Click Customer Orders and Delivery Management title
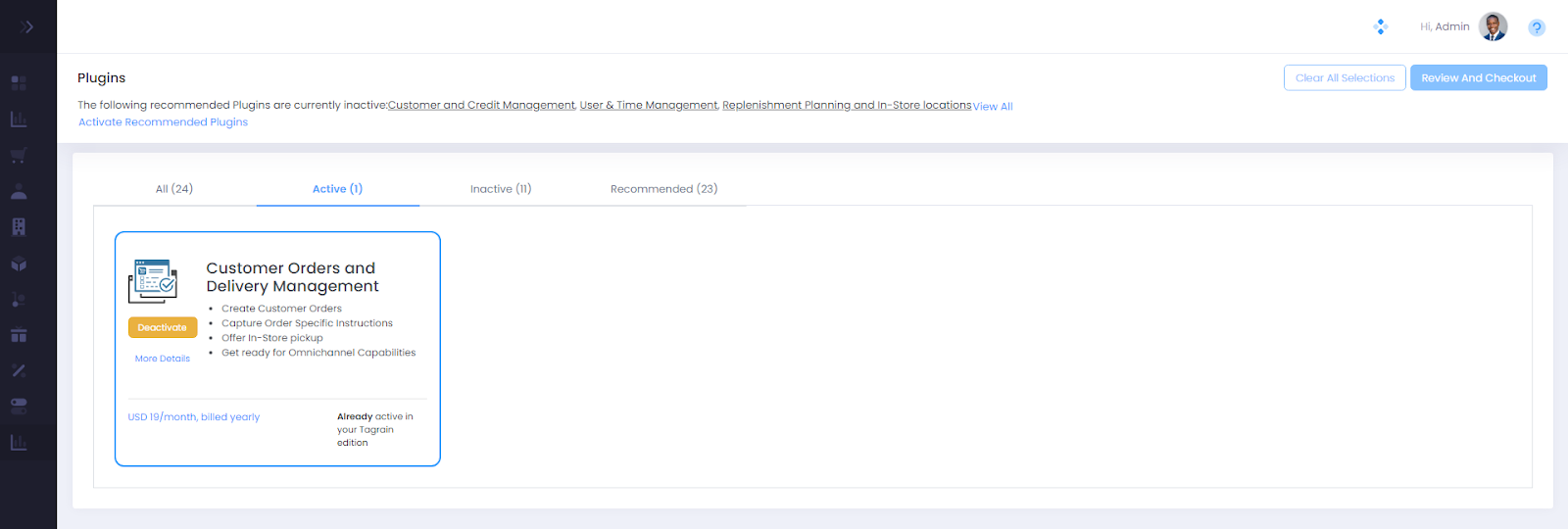 click(x=292, y=277)
